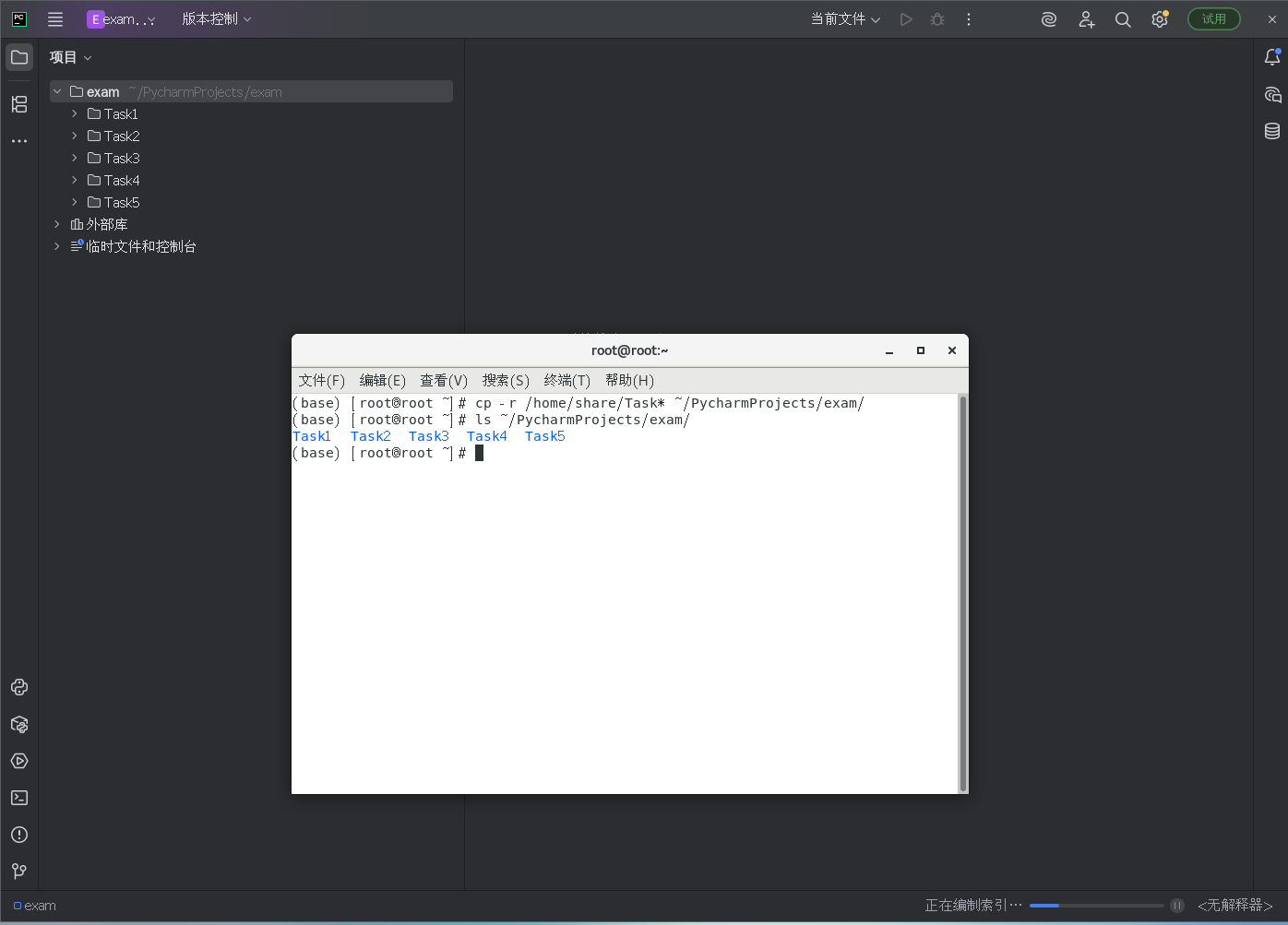The width and height of the screenshot is (1288, 925).
Task: Select the 临时文件和控制台 tree row
Action: [x=251, y=247]
